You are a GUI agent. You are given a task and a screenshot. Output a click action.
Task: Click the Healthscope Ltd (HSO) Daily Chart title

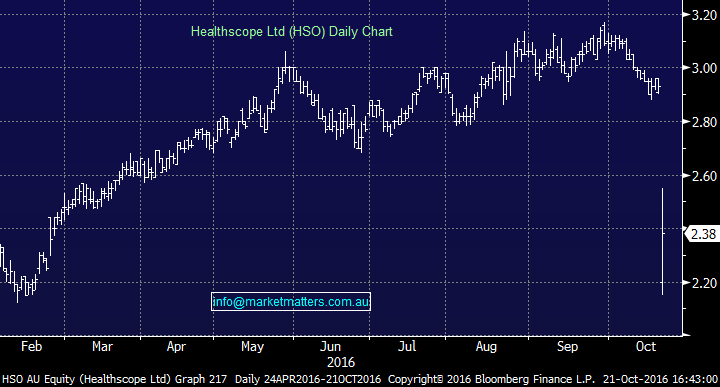[292, 32]
